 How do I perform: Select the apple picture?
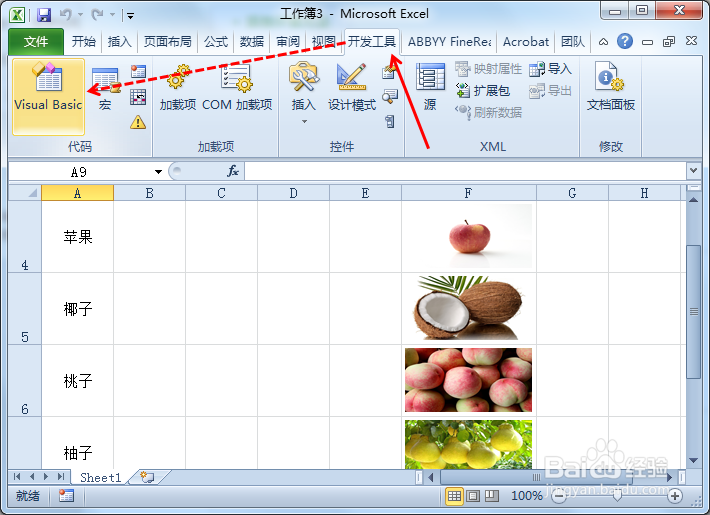469,236
